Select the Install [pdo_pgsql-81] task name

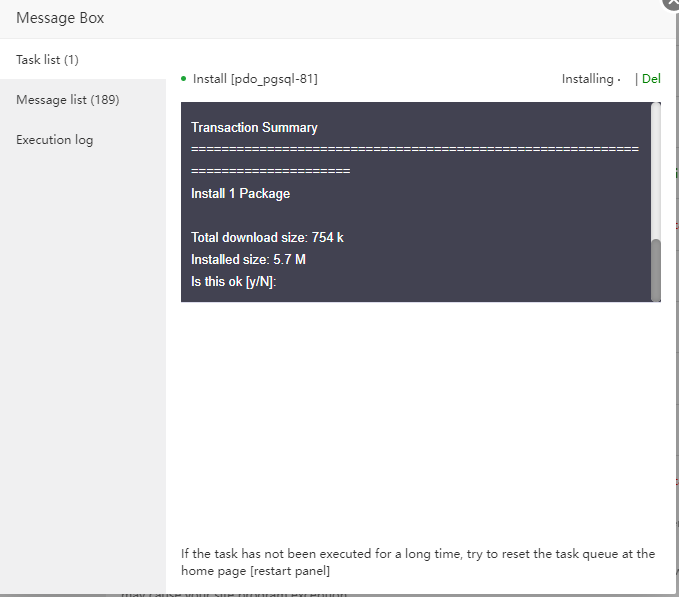255,79
